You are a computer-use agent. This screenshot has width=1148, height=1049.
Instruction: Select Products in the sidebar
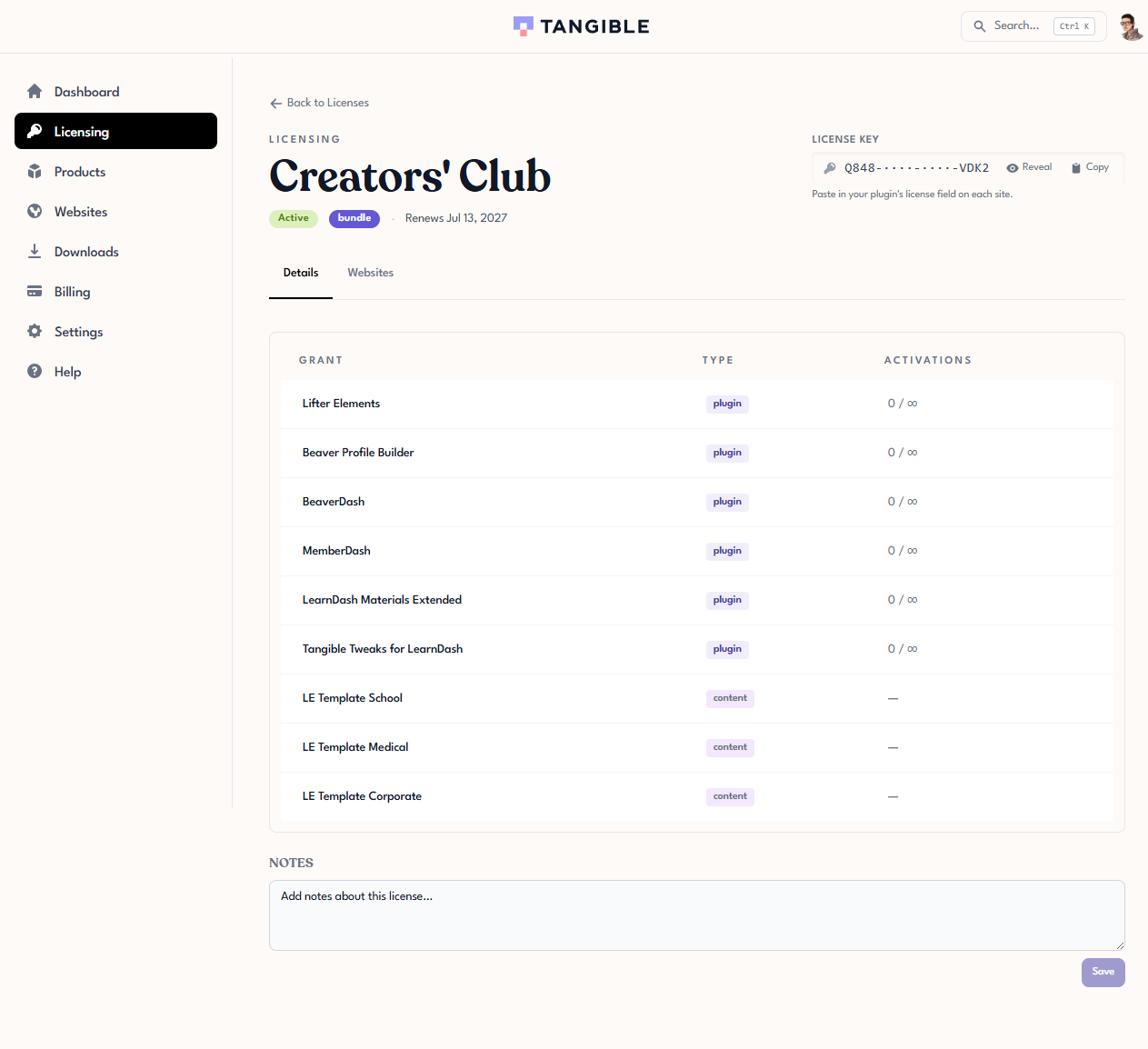[x=115, y=171]
